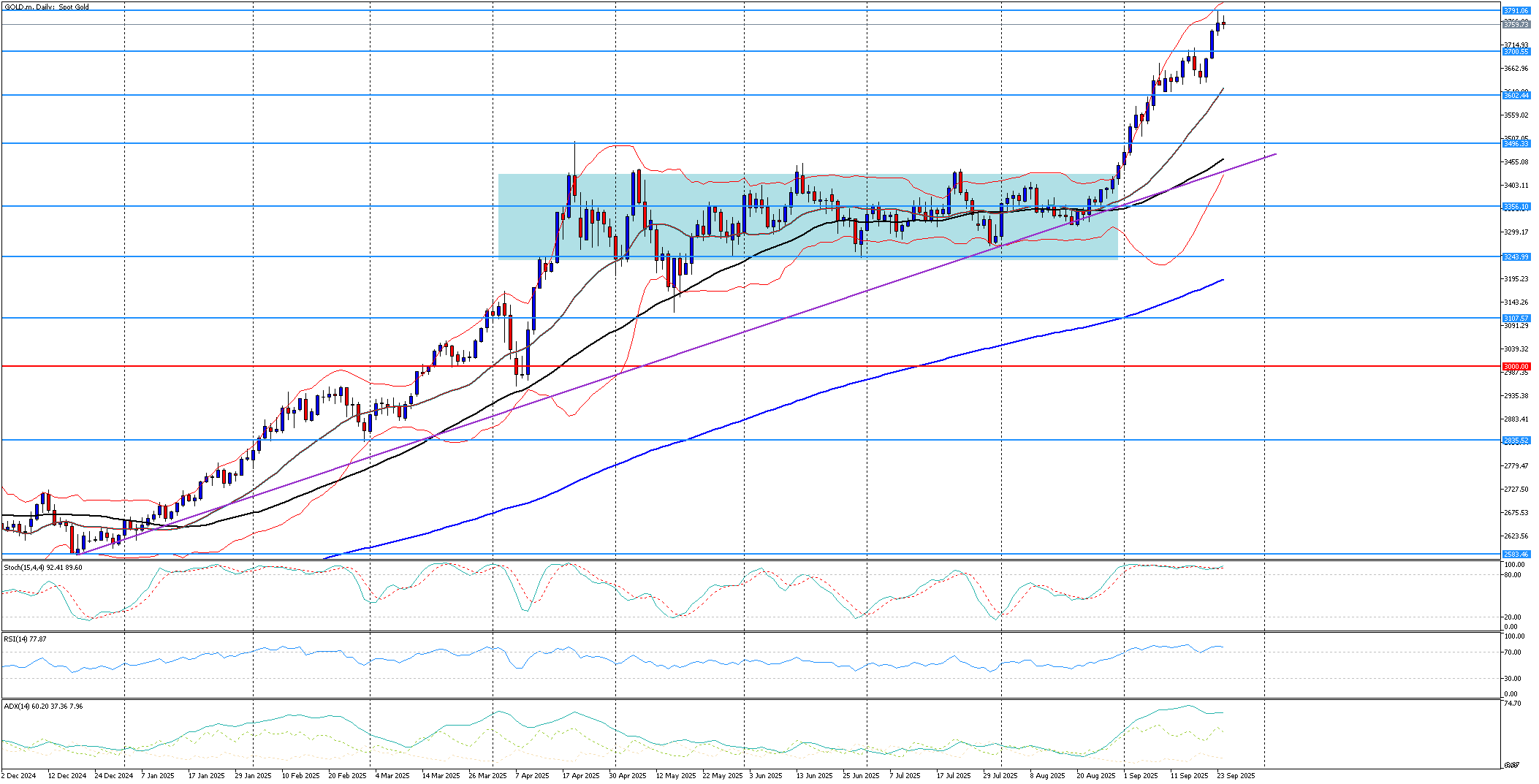Select the 3602.44 price level tag

pyautogui.click(x=1516, y=96)
